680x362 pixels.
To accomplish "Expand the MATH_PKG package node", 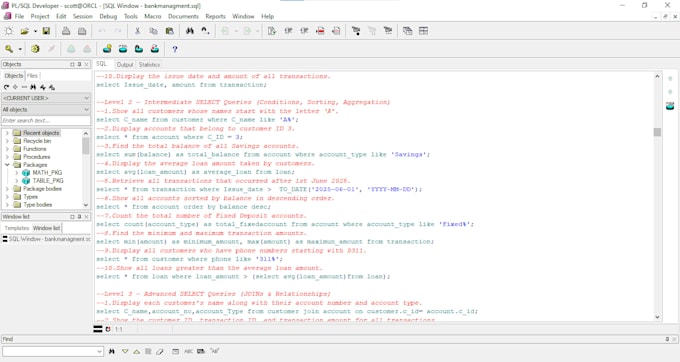I will [x=16, y=173].
